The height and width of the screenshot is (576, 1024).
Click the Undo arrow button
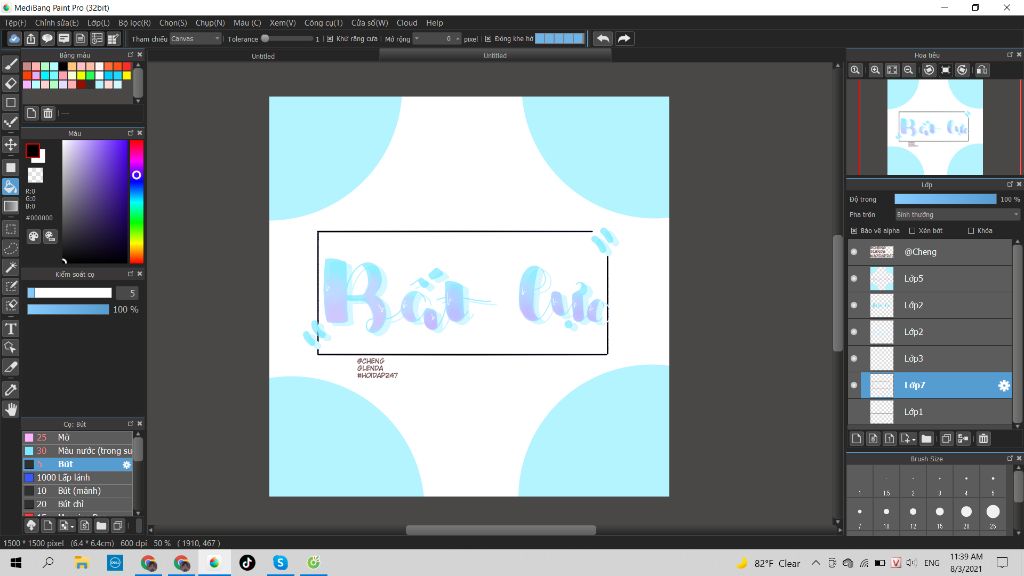point(603,39)
